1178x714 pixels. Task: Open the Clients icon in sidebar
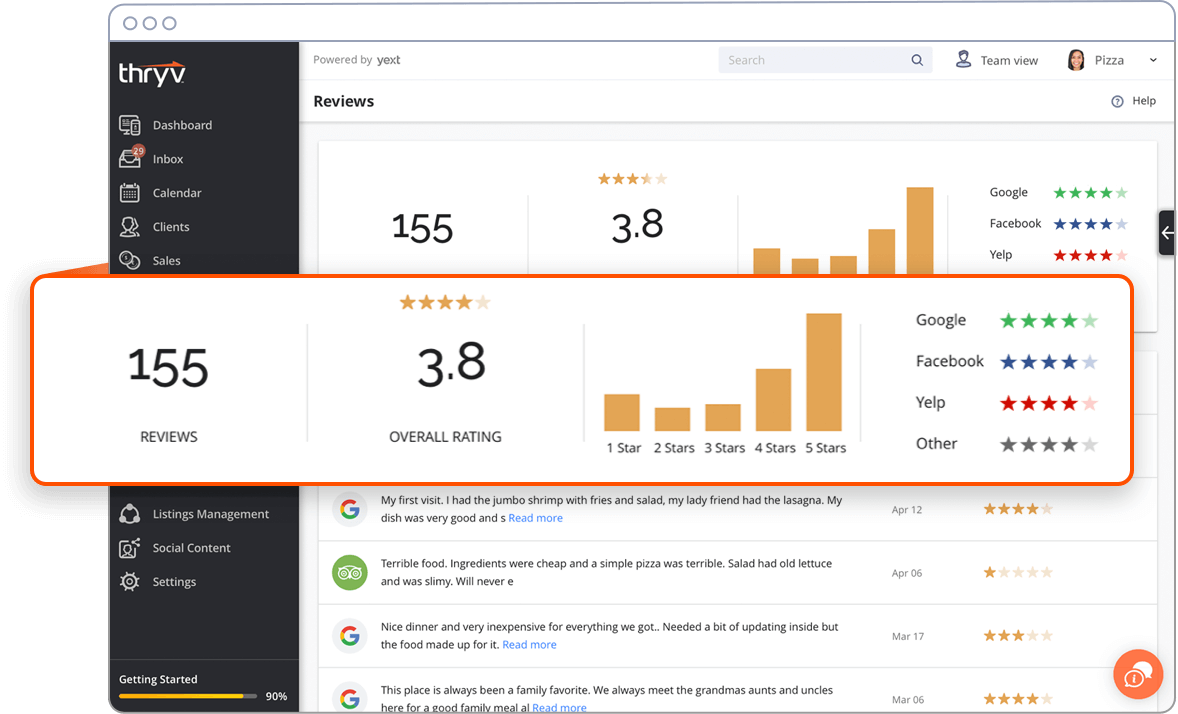[129, 226]
